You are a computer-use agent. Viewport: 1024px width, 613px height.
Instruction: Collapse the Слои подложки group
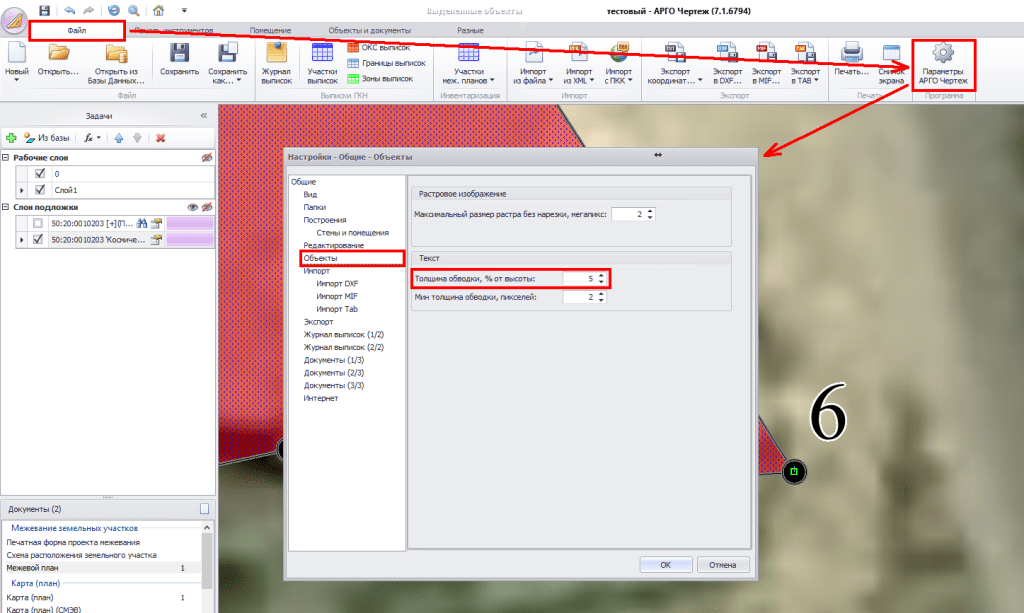[x=6, y=207]
